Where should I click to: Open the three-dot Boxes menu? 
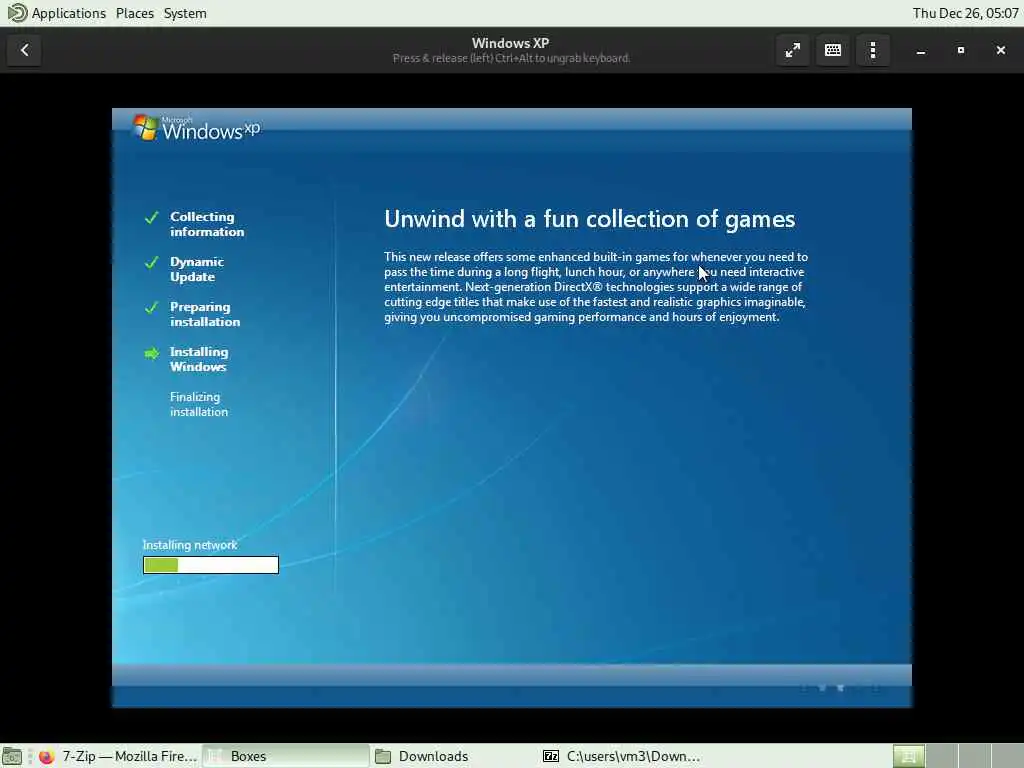pos(873,50)
